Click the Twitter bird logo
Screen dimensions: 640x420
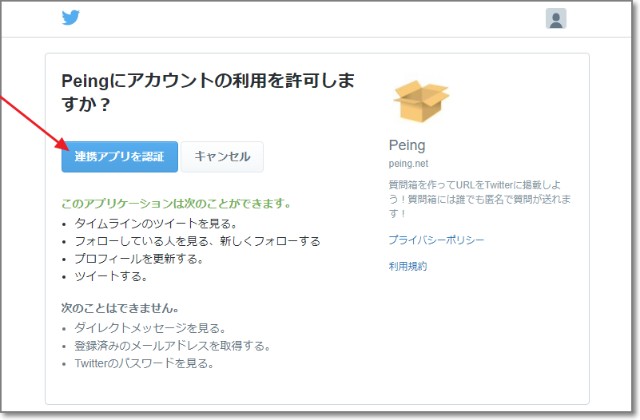click(71, 18)
